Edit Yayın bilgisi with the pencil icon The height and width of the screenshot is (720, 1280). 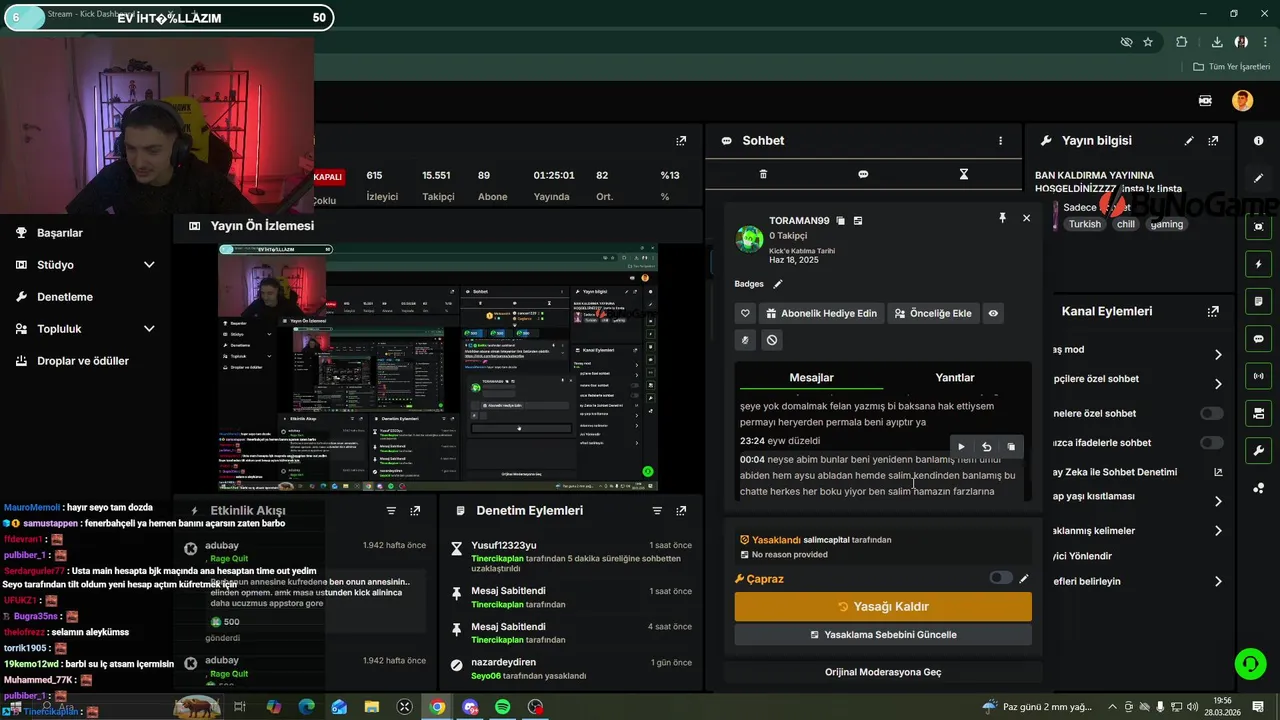pyautogui.click(x=1189, y=141)
